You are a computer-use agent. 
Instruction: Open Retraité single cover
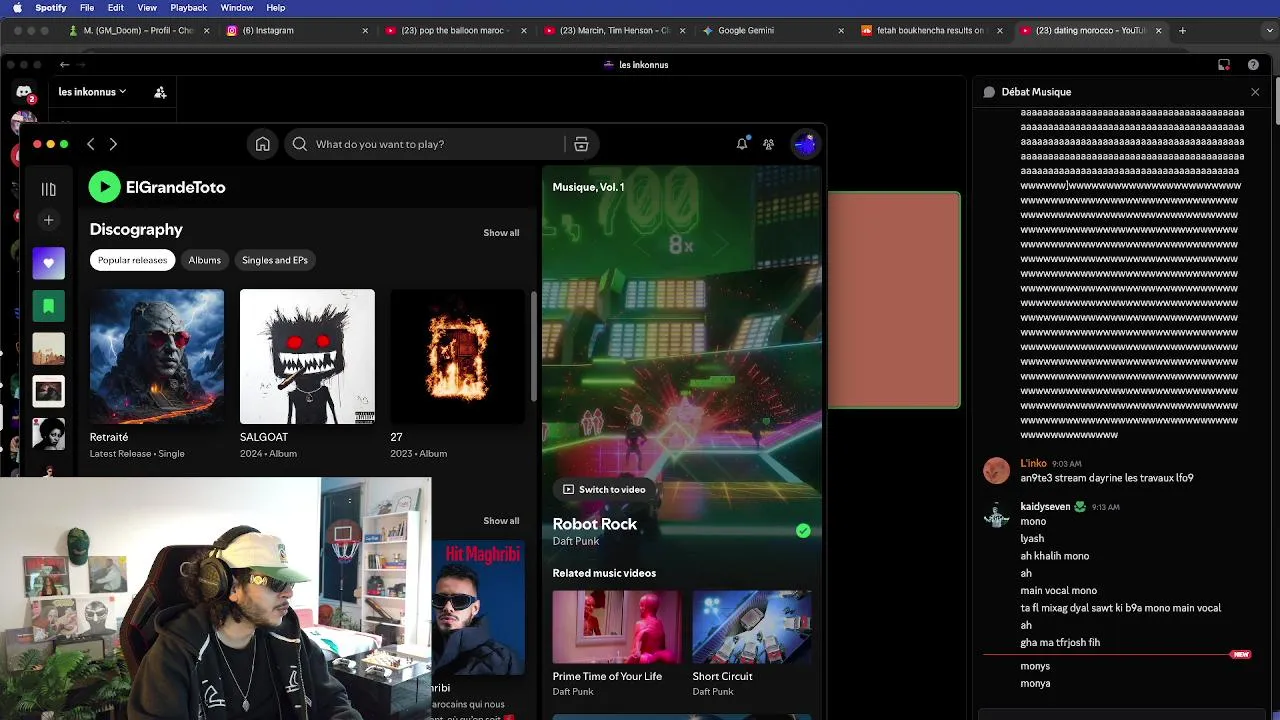pos(157,357)
